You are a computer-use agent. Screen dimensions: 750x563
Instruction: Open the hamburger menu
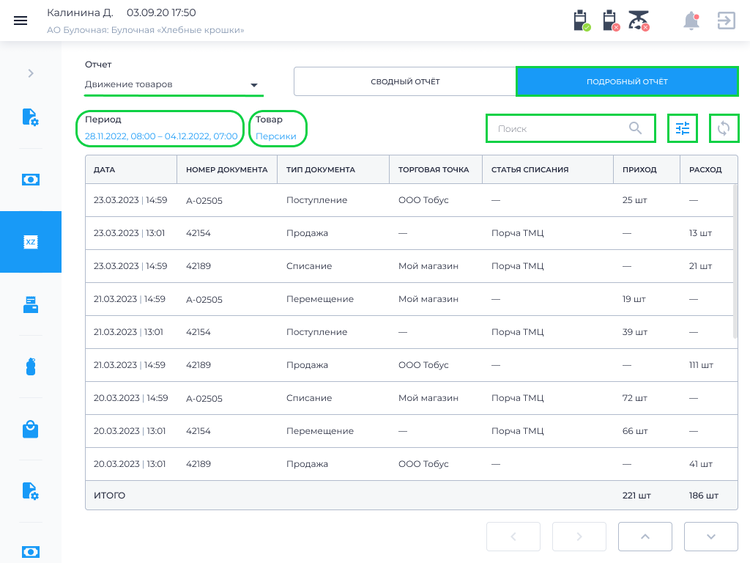click(20, 21)
